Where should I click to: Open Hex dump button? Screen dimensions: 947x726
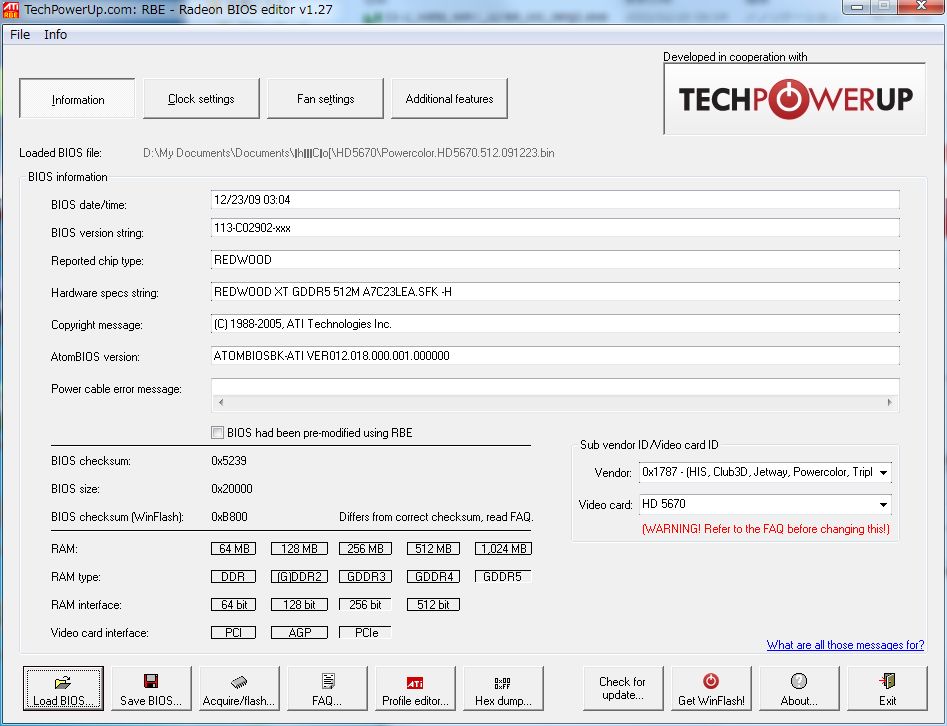point(503,688)
